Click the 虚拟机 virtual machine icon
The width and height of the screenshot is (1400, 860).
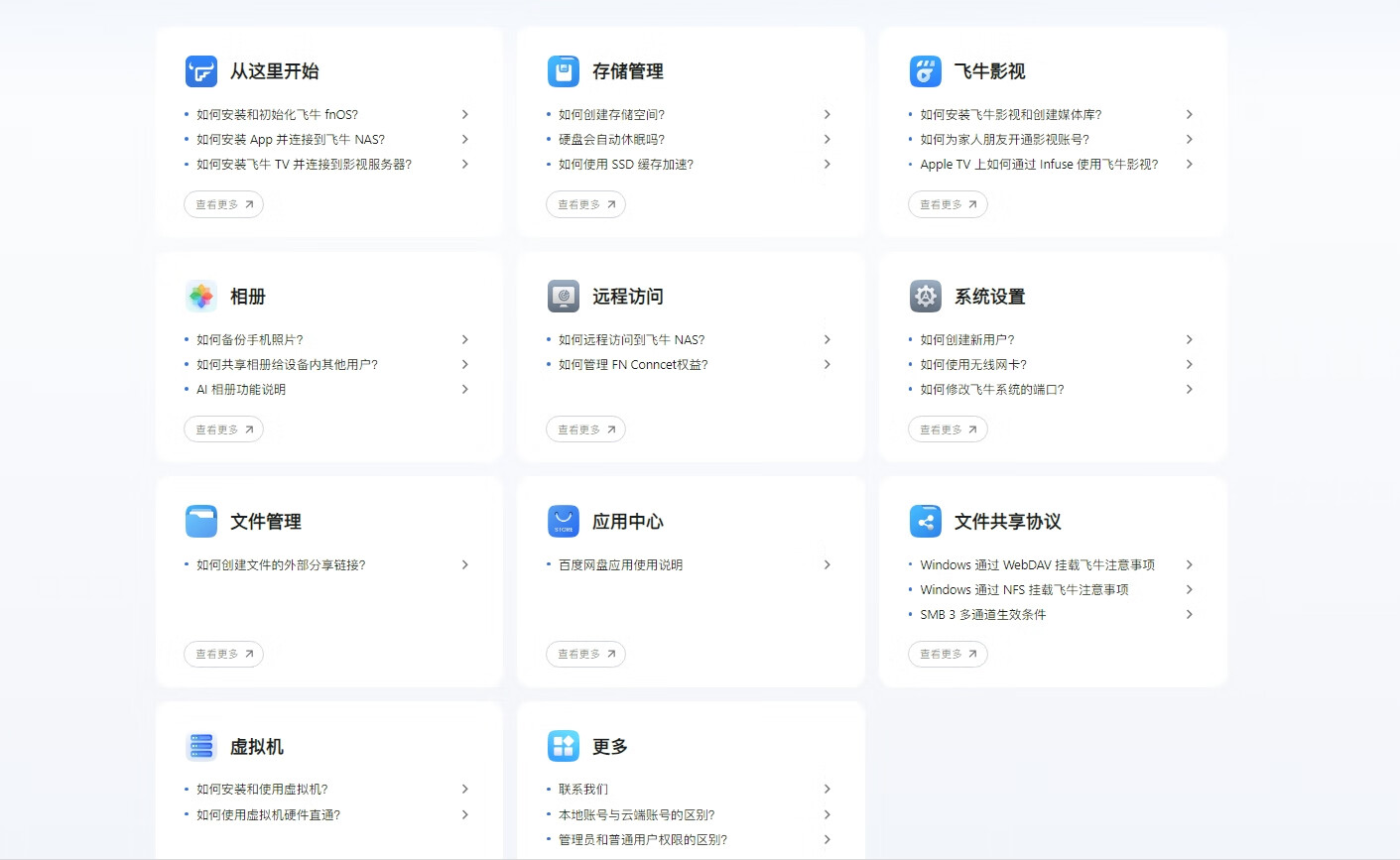(201, 747)
